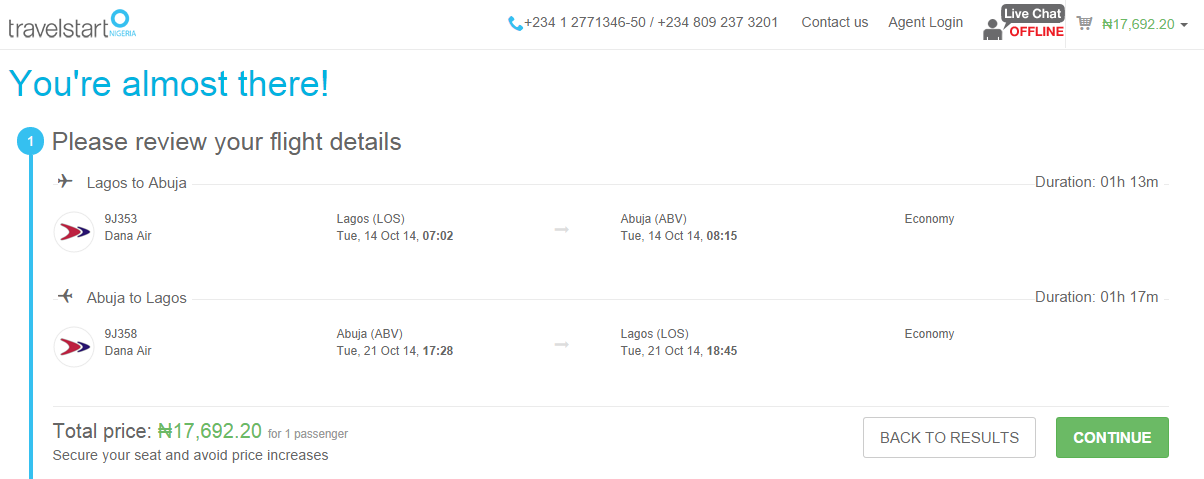Click the step 1 circle marker
This screenshot has width=1204, height=479.
coord(30,142)
